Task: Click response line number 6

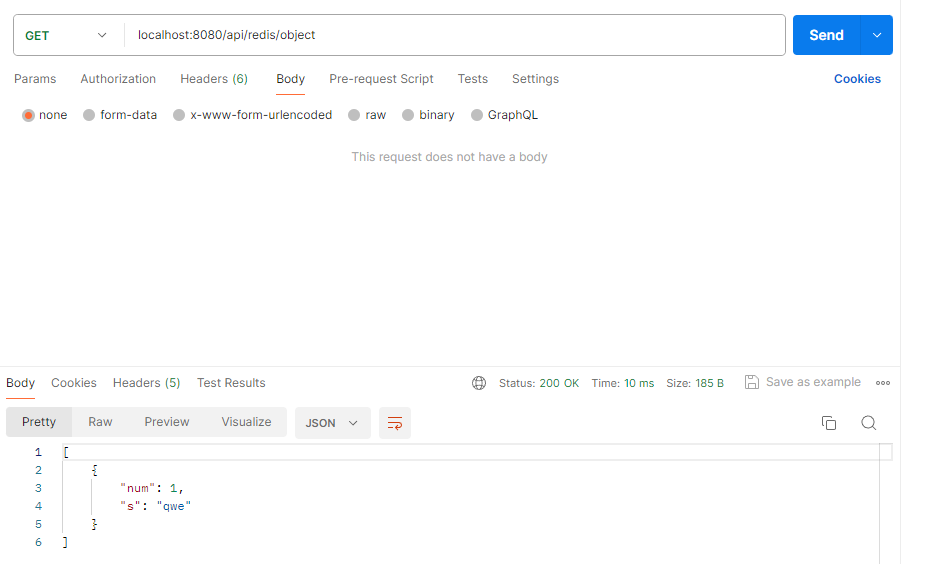Action: tap(38, 542)
